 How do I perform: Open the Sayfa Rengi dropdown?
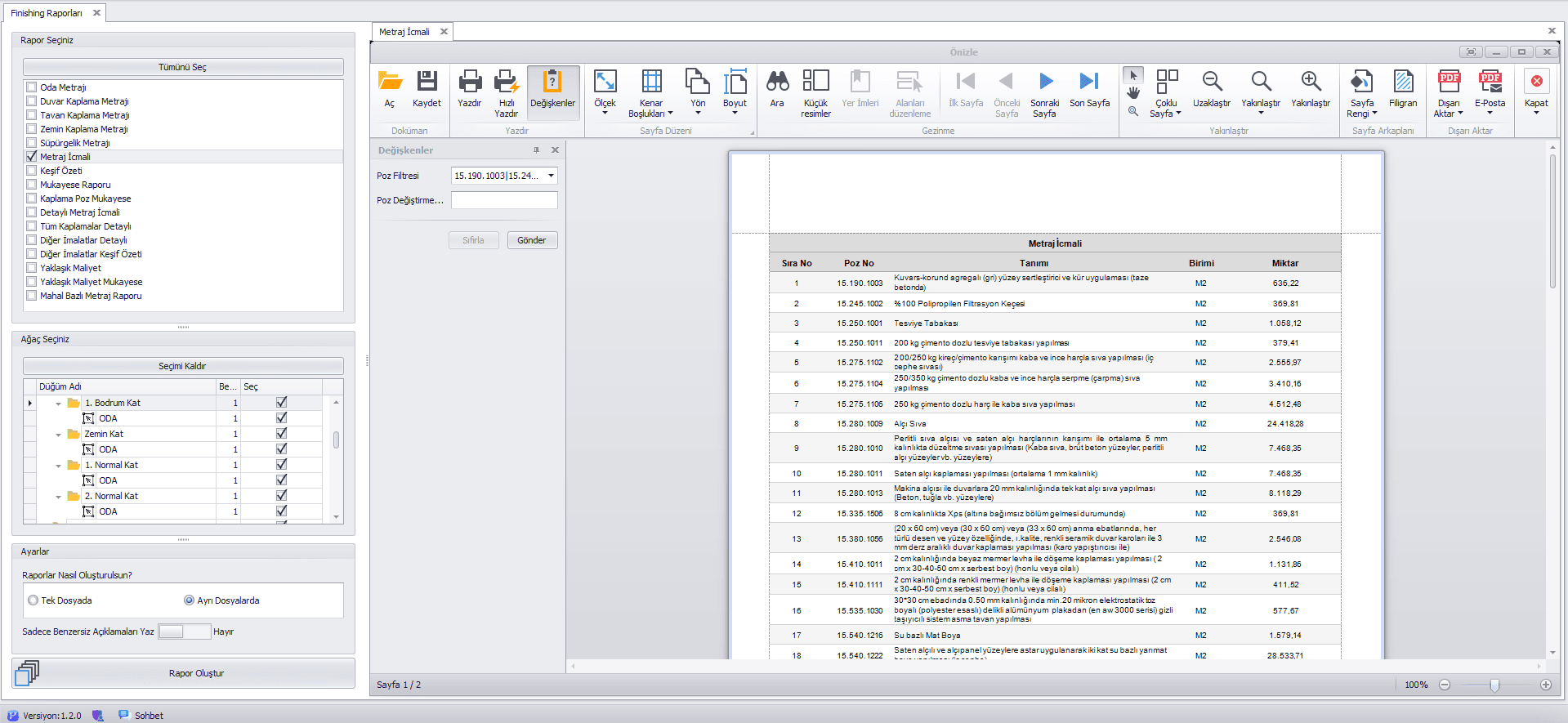[1362, 92]
